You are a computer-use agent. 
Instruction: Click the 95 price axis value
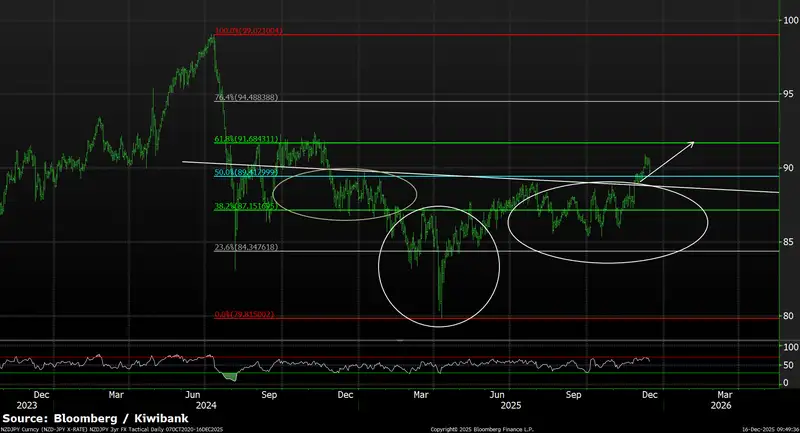(x=789, y=94)
